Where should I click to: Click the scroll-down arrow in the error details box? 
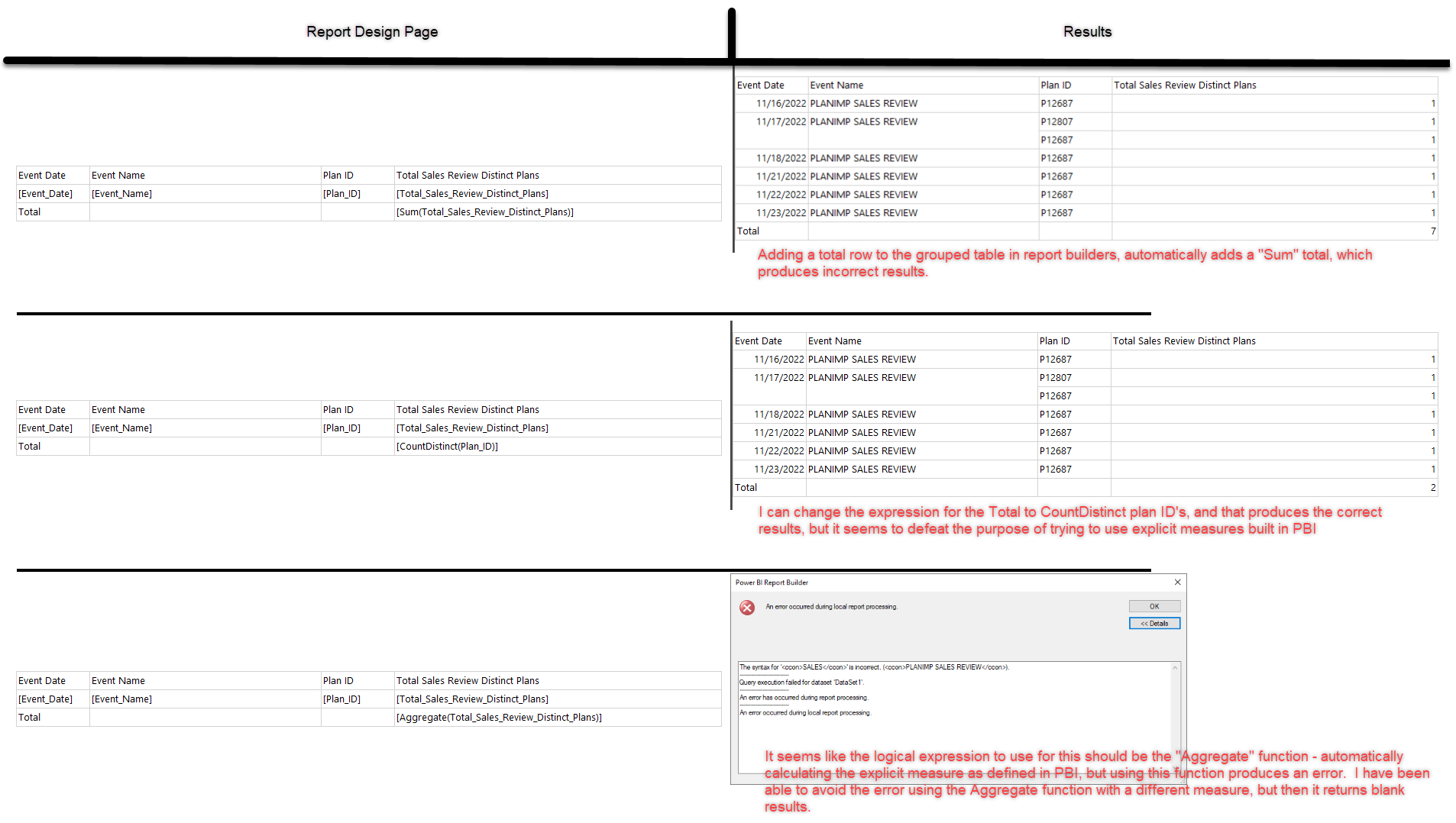pos(1174,767)
